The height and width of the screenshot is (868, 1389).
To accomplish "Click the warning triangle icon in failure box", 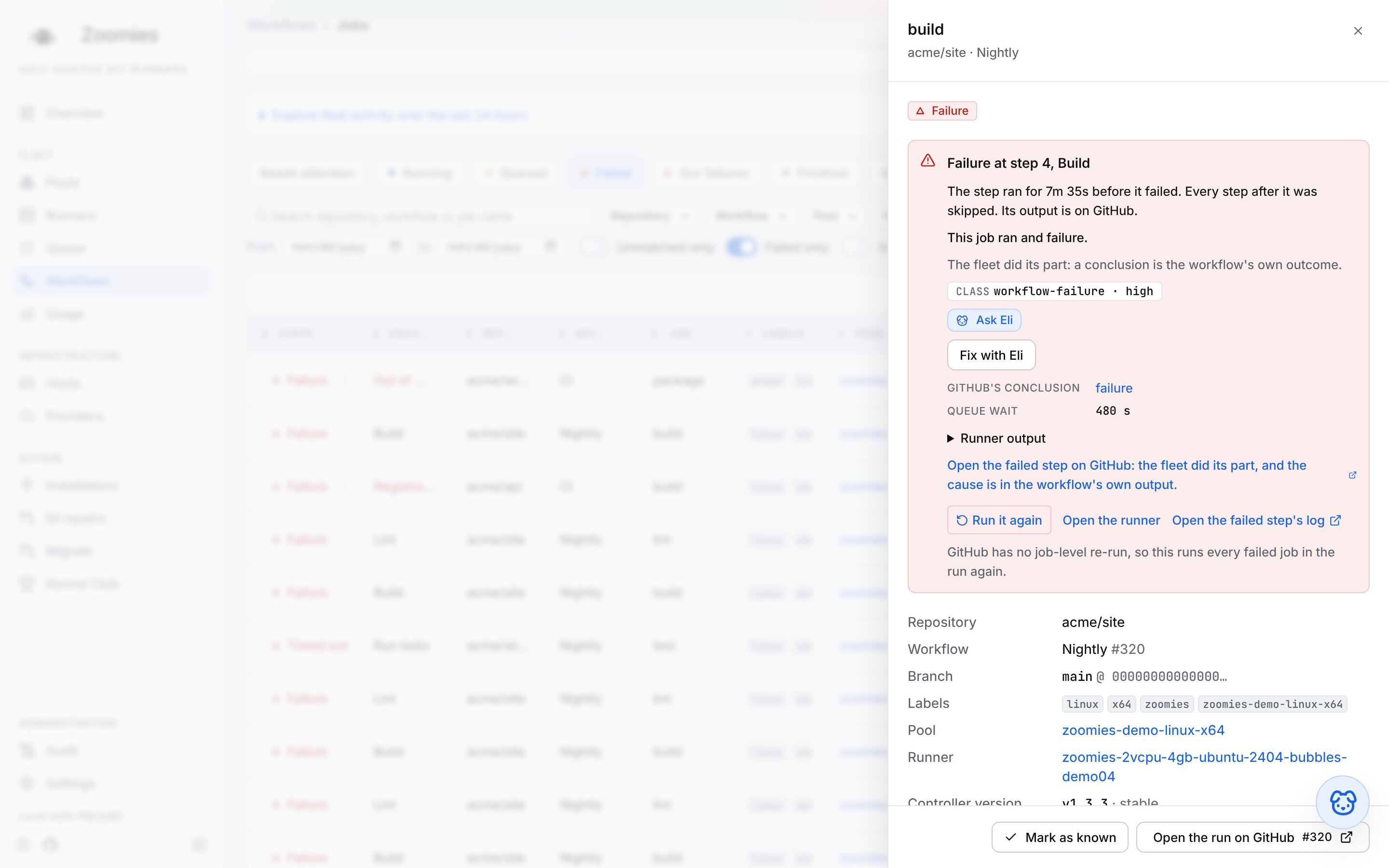I will [x=927, y=162].
